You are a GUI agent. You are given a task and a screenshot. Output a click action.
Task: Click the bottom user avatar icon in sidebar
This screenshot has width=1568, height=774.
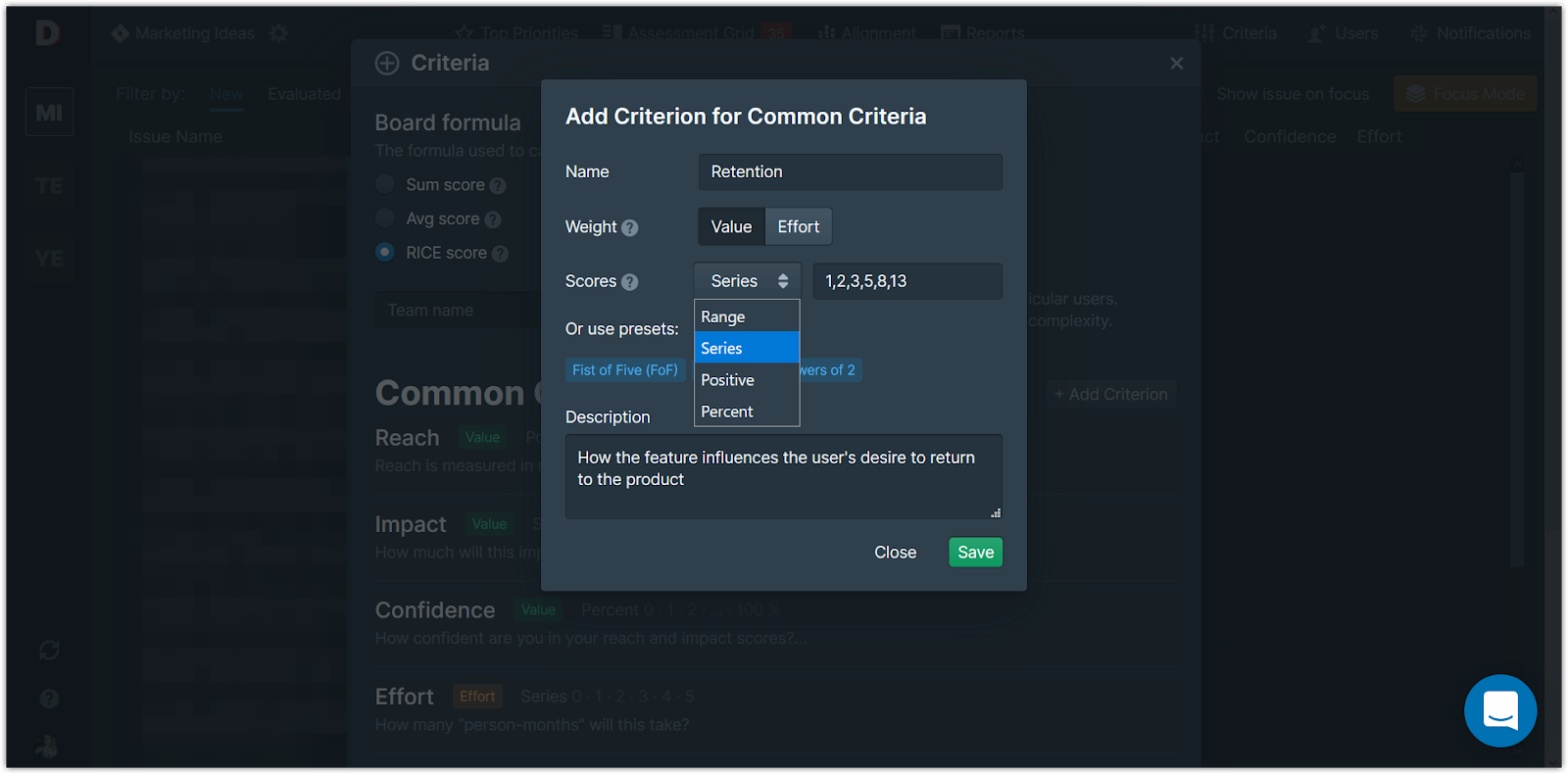[x=47, y=746]
